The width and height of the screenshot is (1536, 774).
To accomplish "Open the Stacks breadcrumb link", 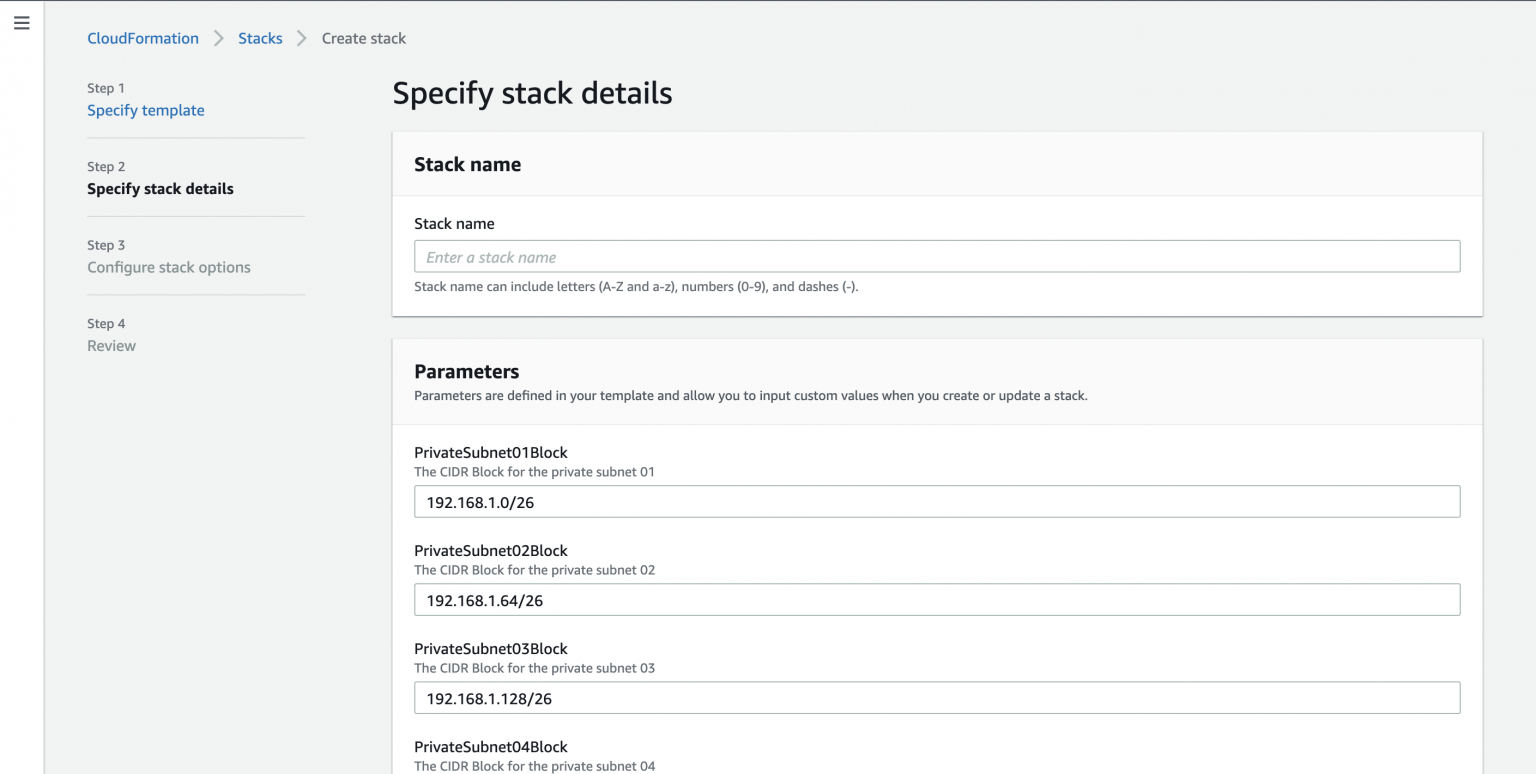I will 260,38.
